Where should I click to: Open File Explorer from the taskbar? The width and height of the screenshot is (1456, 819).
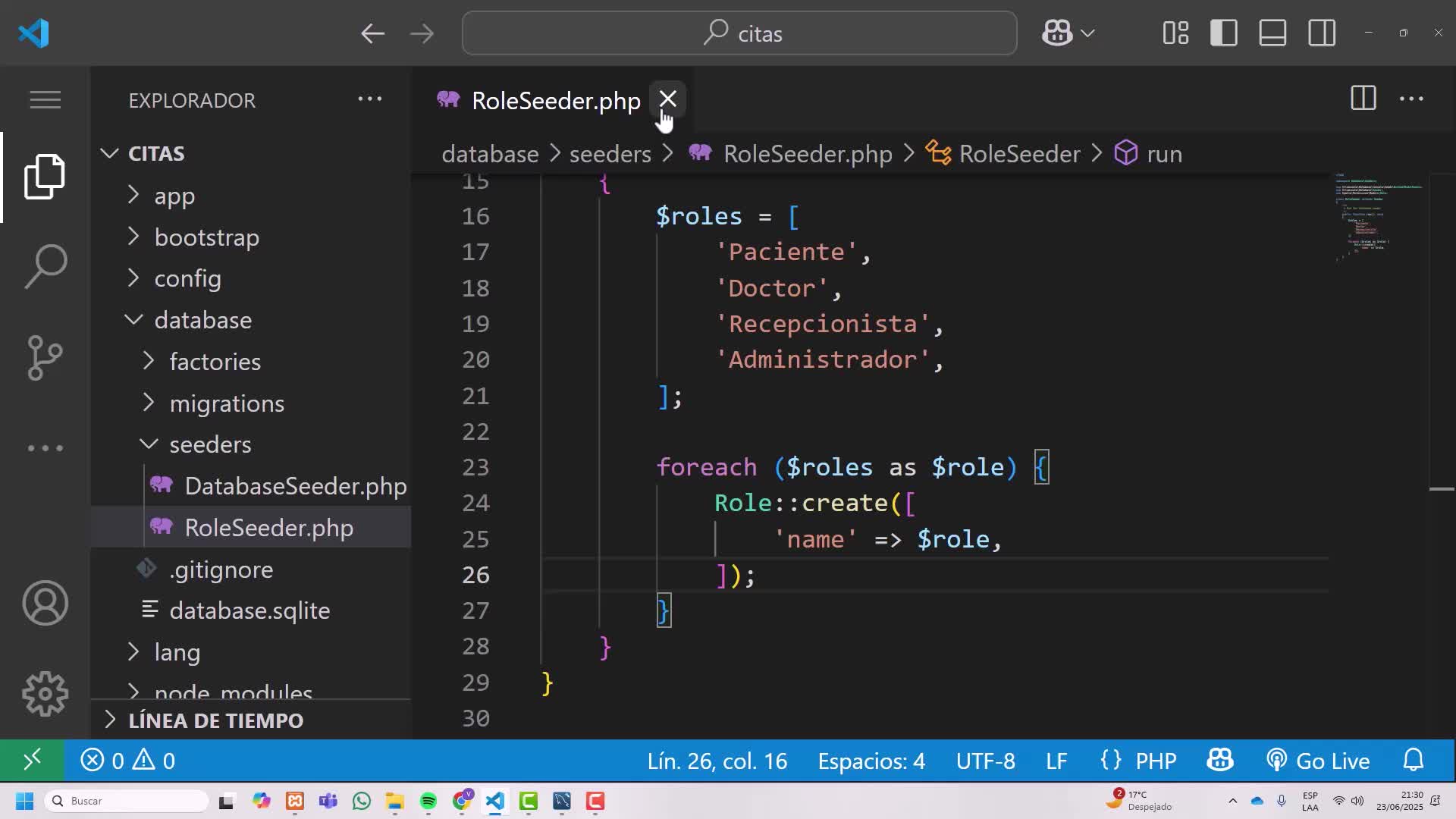click(x=394, y=801)
